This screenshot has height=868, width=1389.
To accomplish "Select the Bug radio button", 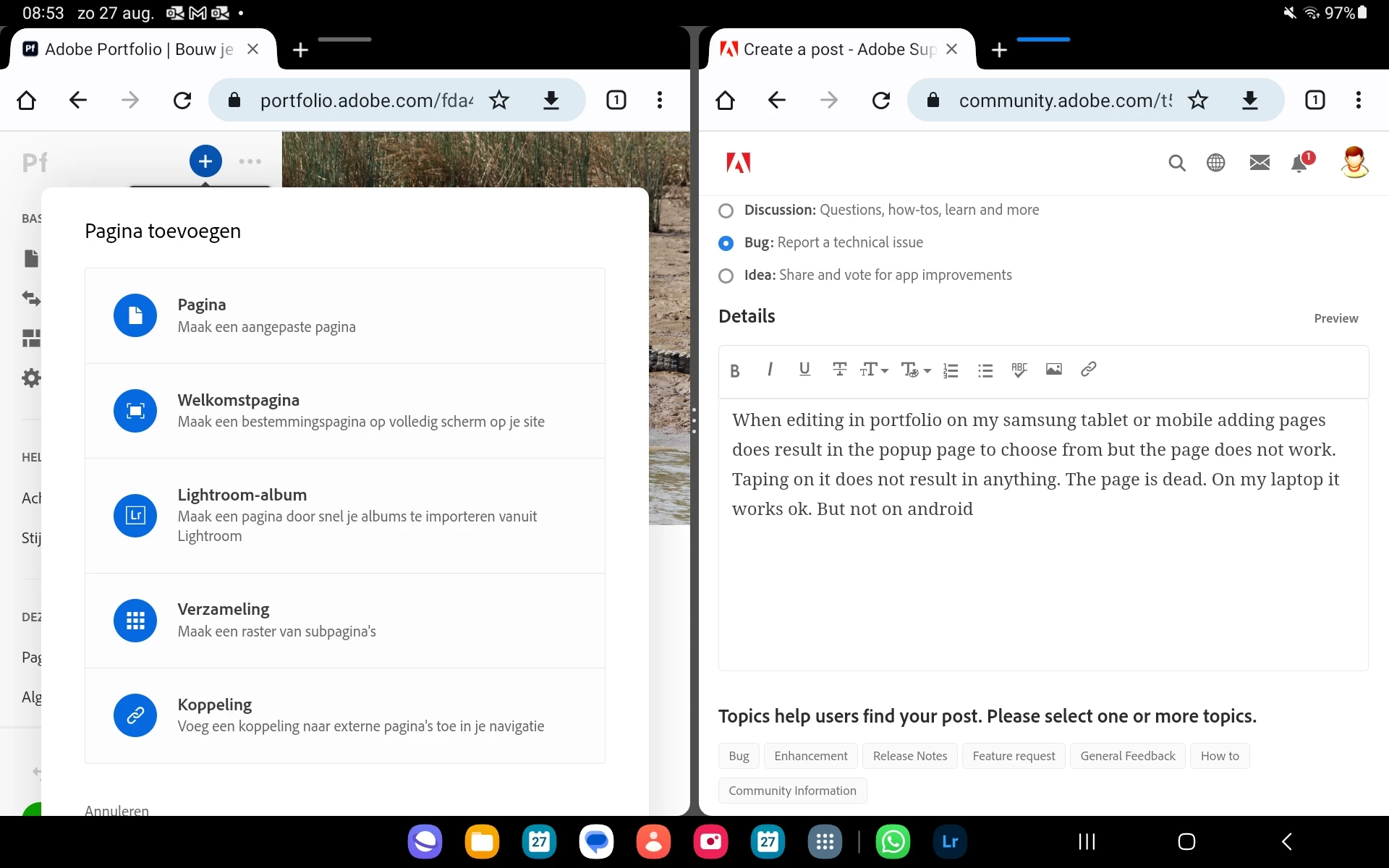I will tap(726, 243).
